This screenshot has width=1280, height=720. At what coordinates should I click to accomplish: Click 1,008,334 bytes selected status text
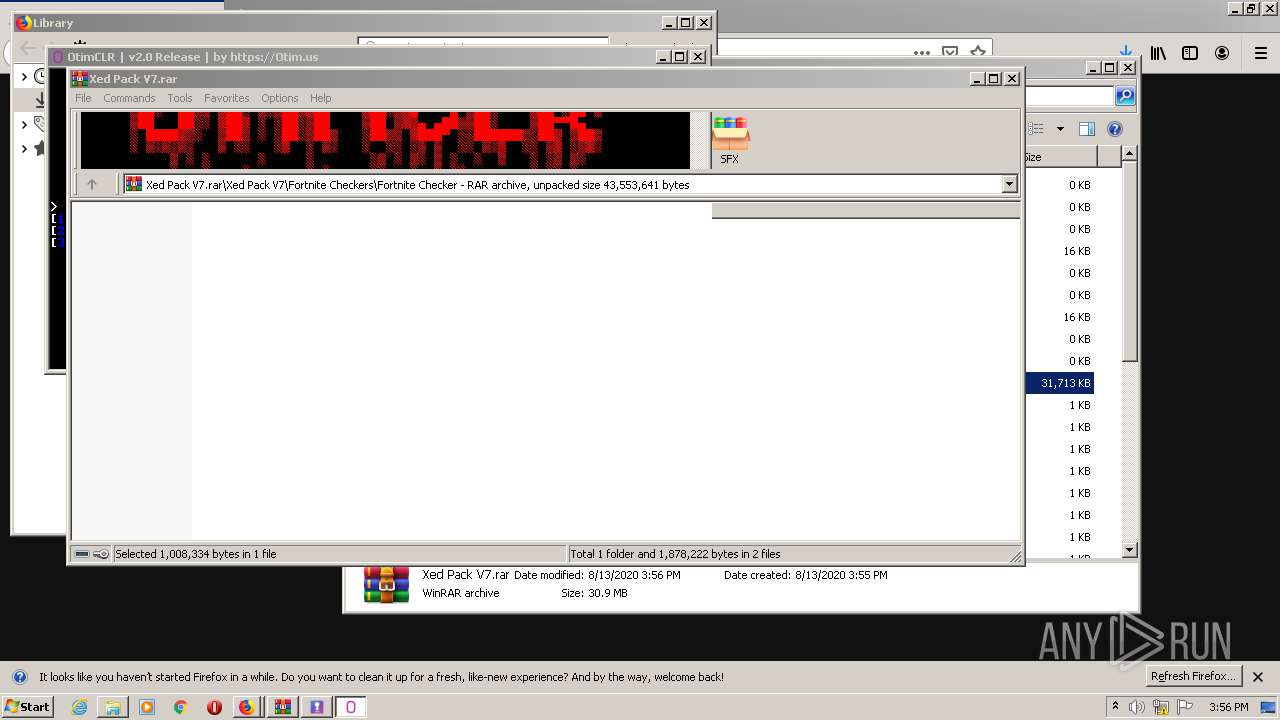(196, 554)
